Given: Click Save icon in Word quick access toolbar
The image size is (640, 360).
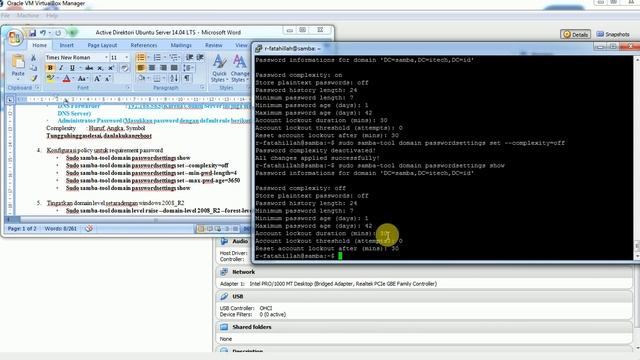Looking at the screenshot, I should pyautogui.click(x=33, y=33).
